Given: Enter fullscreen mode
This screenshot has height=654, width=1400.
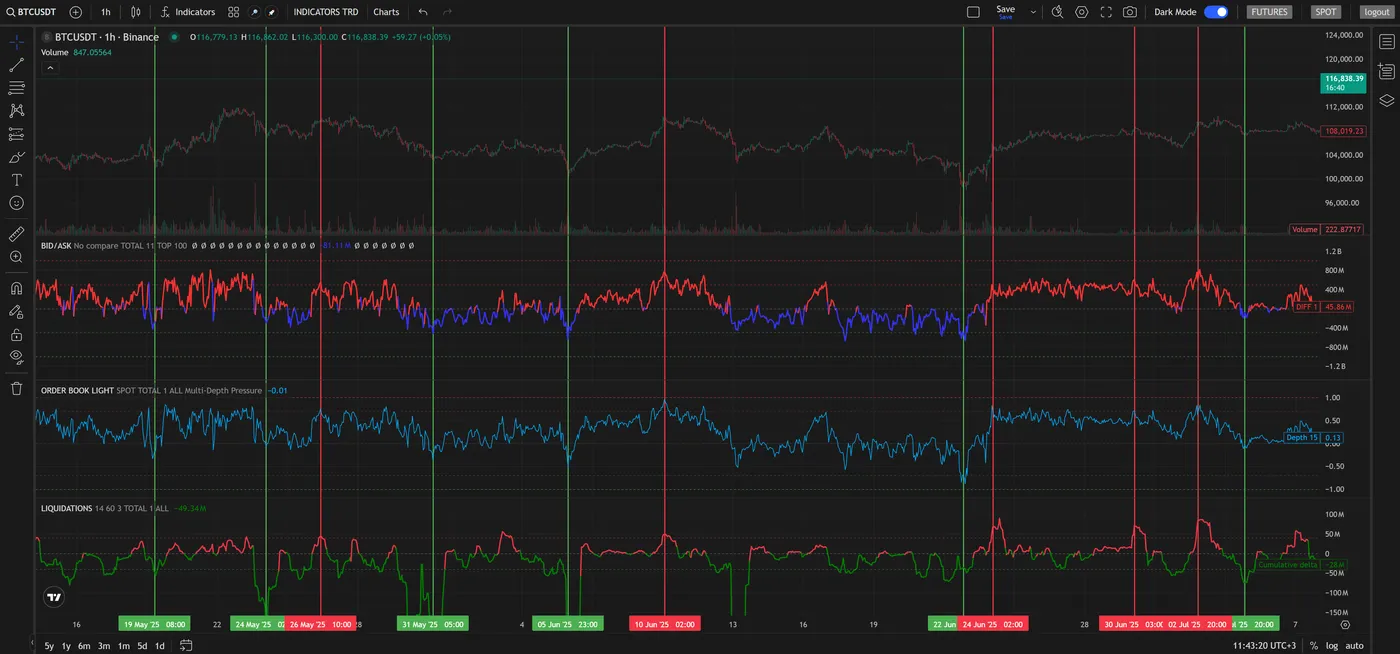Looking at the screenshot, I should [1106, 12].
